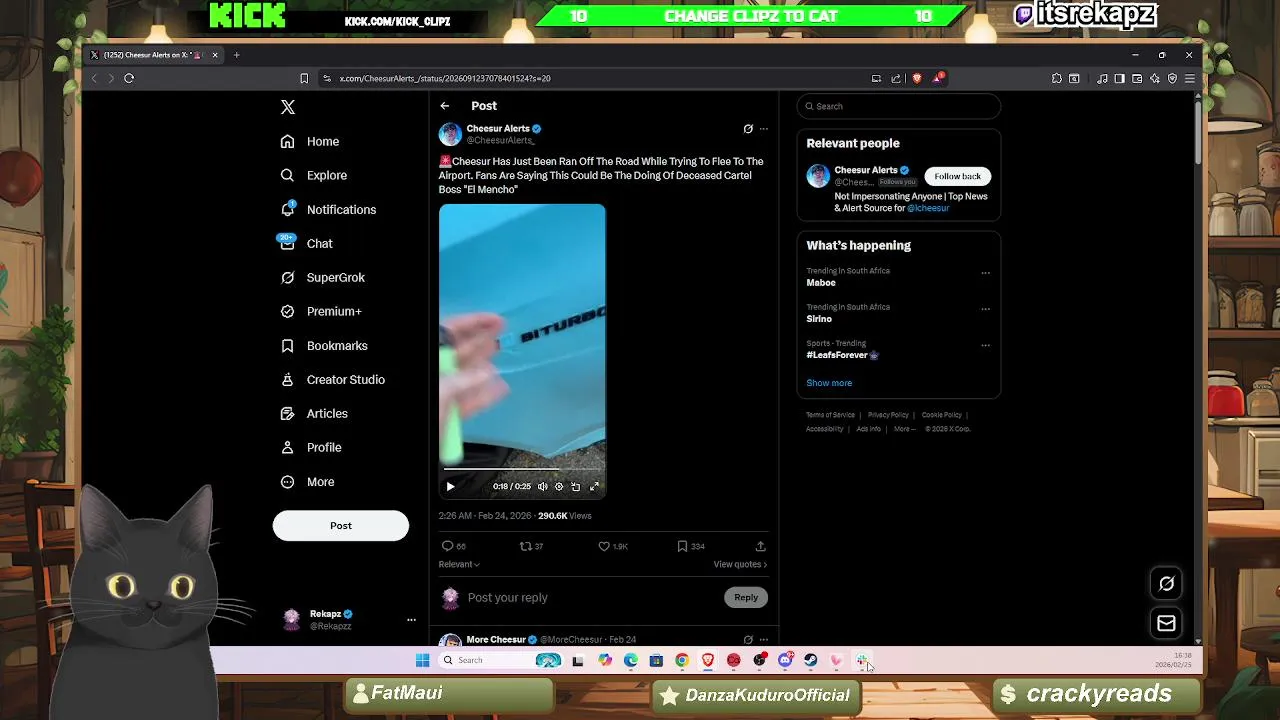
Task: Click the X search box
Action: click(898, 106)
